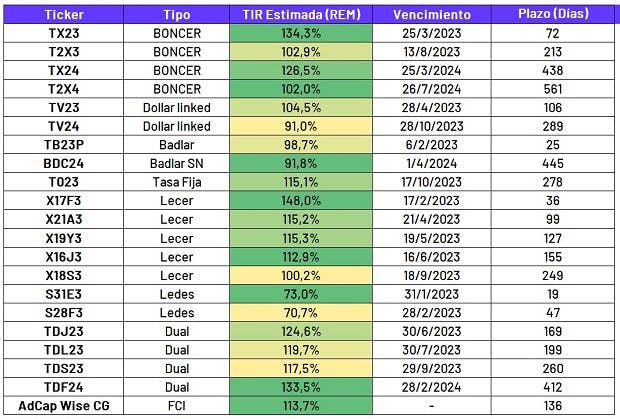Screen dimensions: 620x419
Task: Select the Tasa Fija type cell
Action: click(x=183, y=184)
